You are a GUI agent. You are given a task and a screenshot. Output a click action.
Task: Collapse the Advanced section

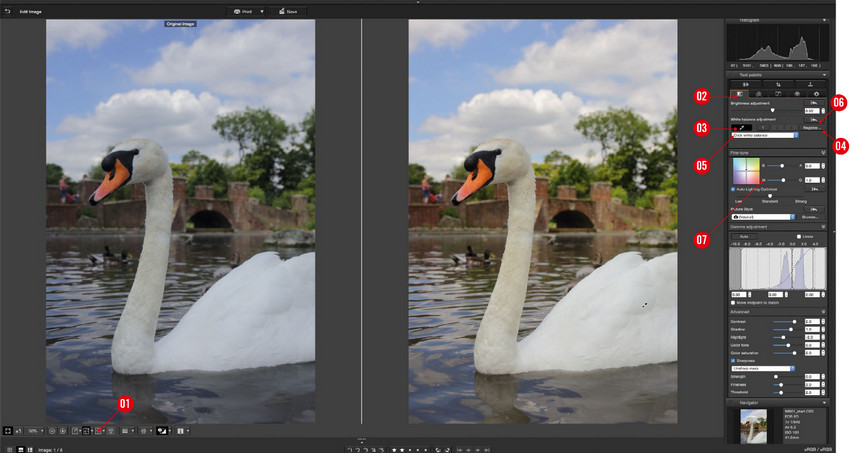click(x=823, y=312)
